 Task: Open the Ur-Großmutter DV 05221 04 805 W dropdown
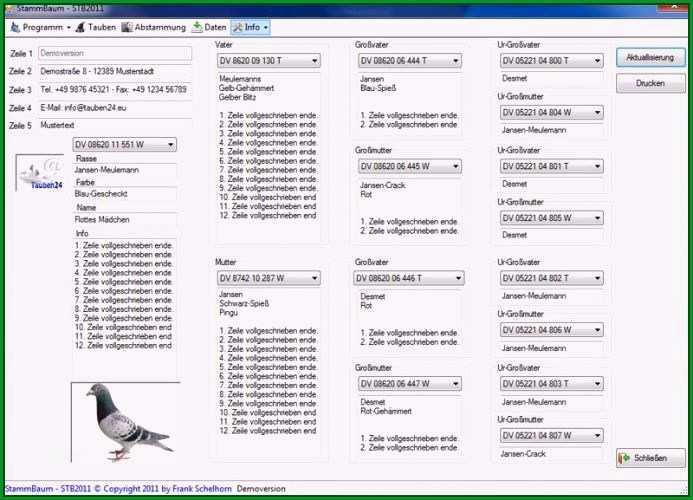552,218
